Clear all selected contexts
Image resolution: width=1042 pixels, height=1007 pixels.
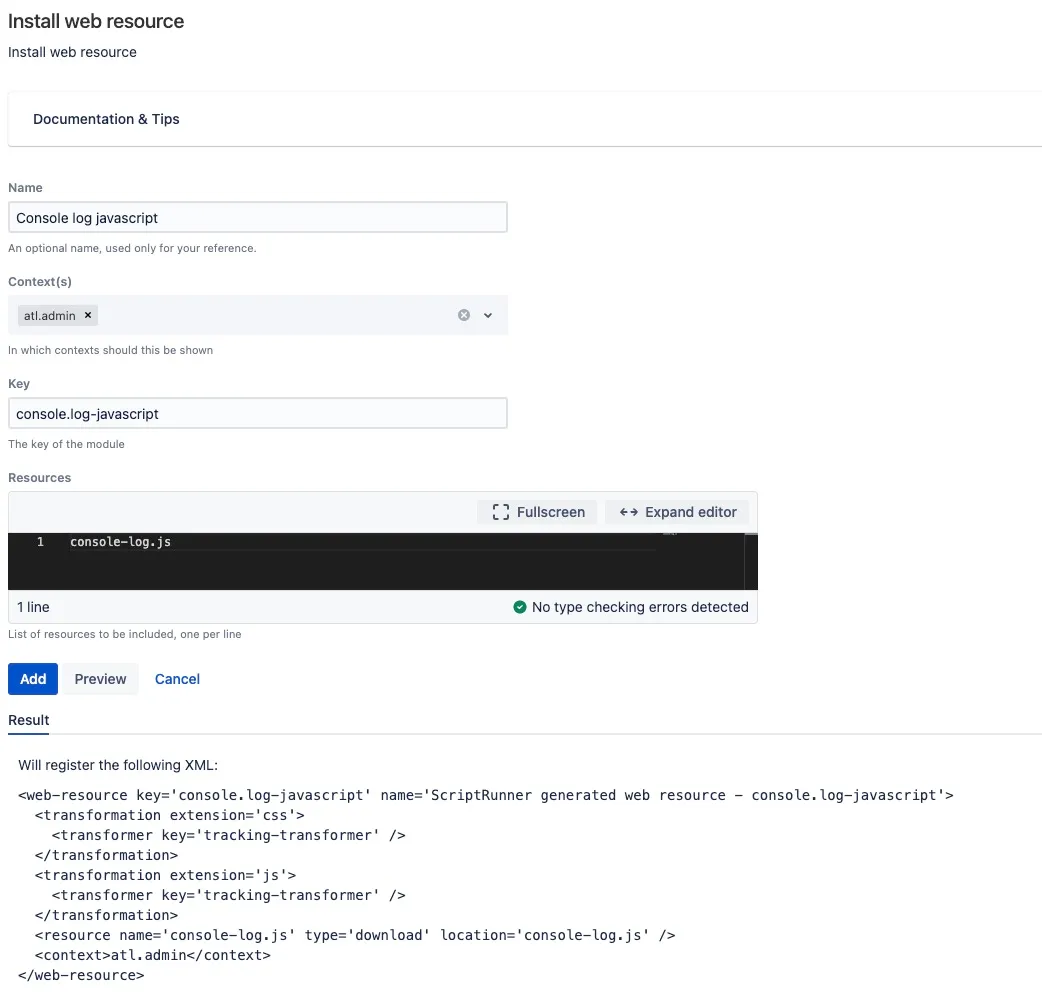(464, 315)
